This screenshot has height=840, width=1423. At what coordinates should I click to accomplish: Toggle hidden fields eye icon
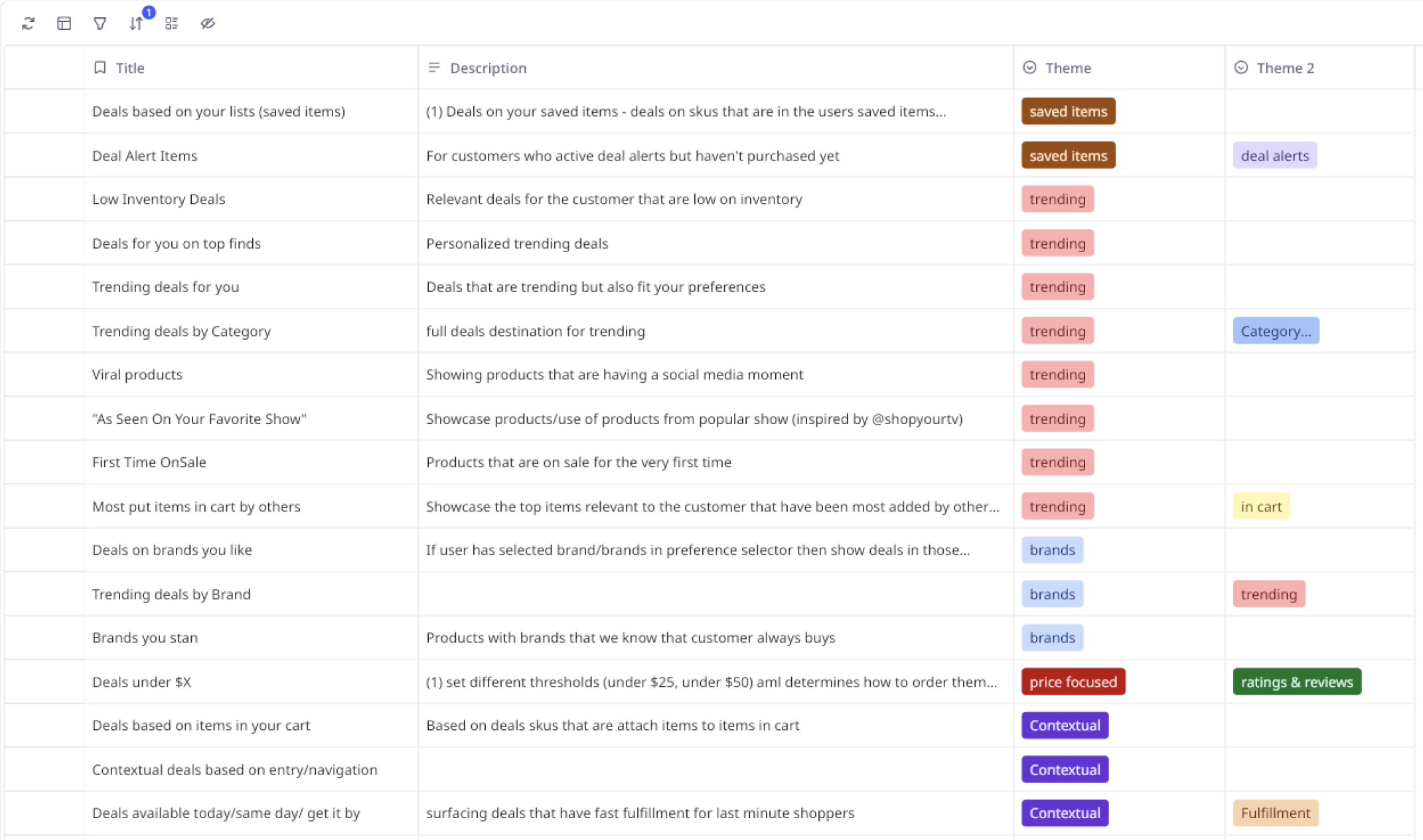(x=208, y=24)
